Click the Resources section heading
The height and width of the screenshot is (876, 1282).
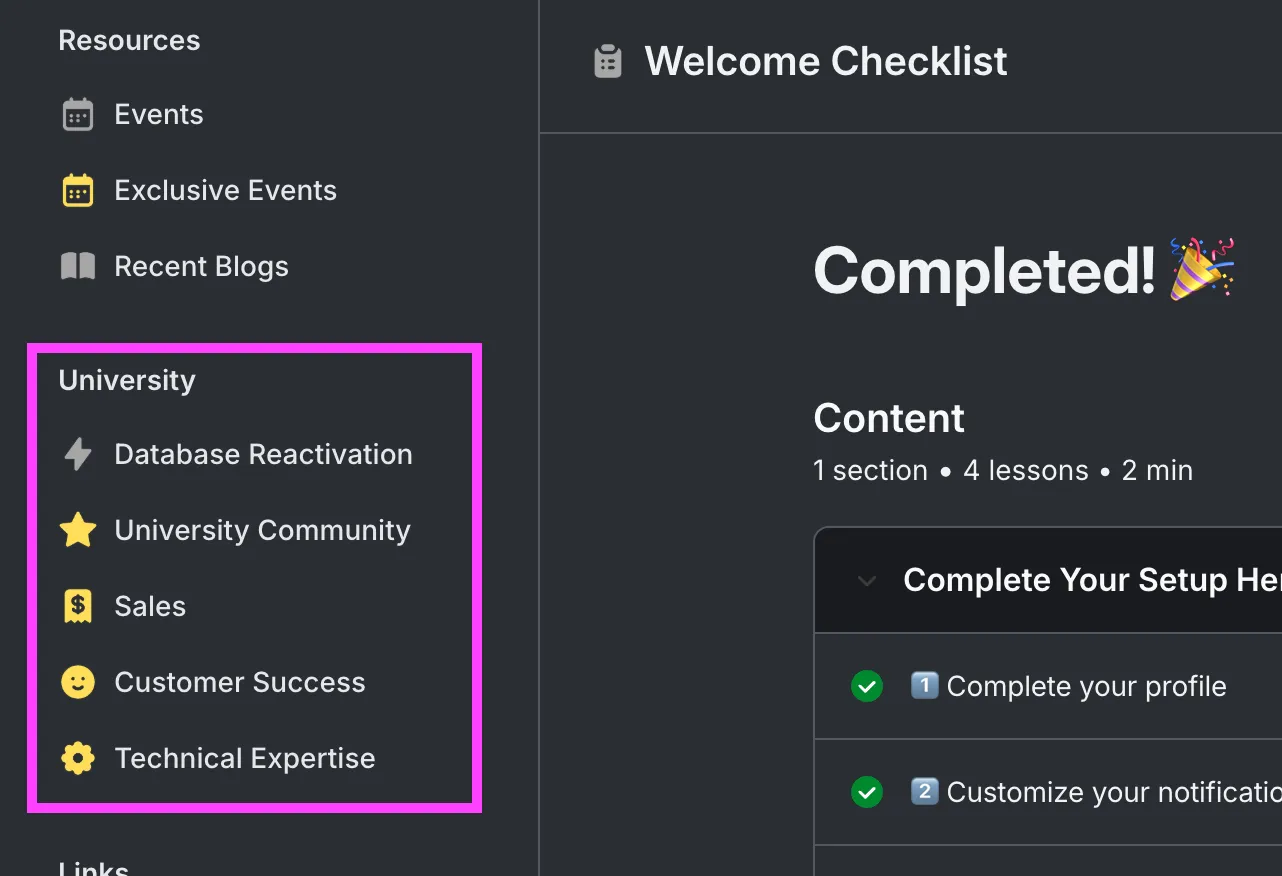(129, 41)
